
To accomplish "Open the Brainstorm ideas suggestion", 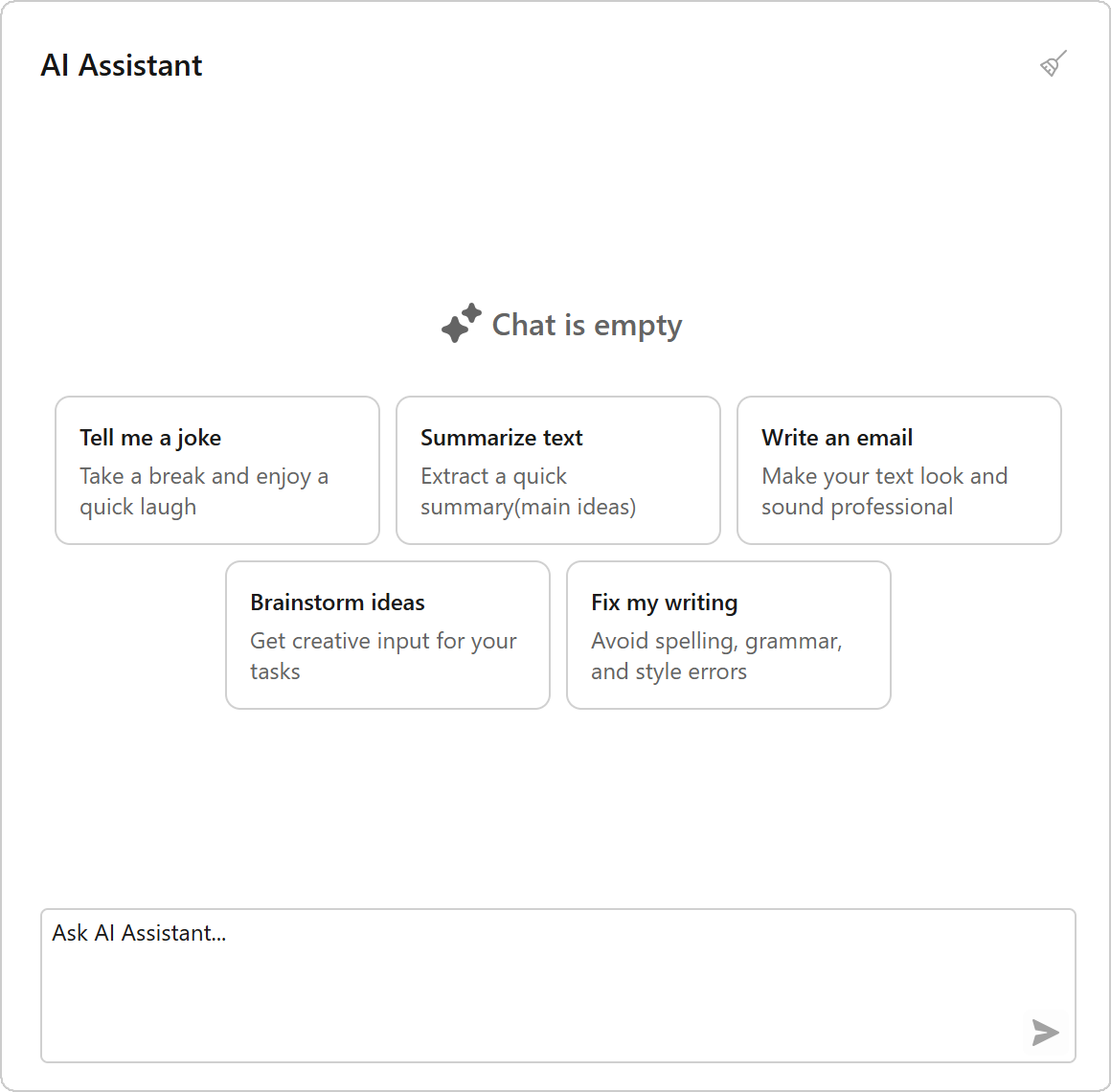I will [x=388, y=635].
